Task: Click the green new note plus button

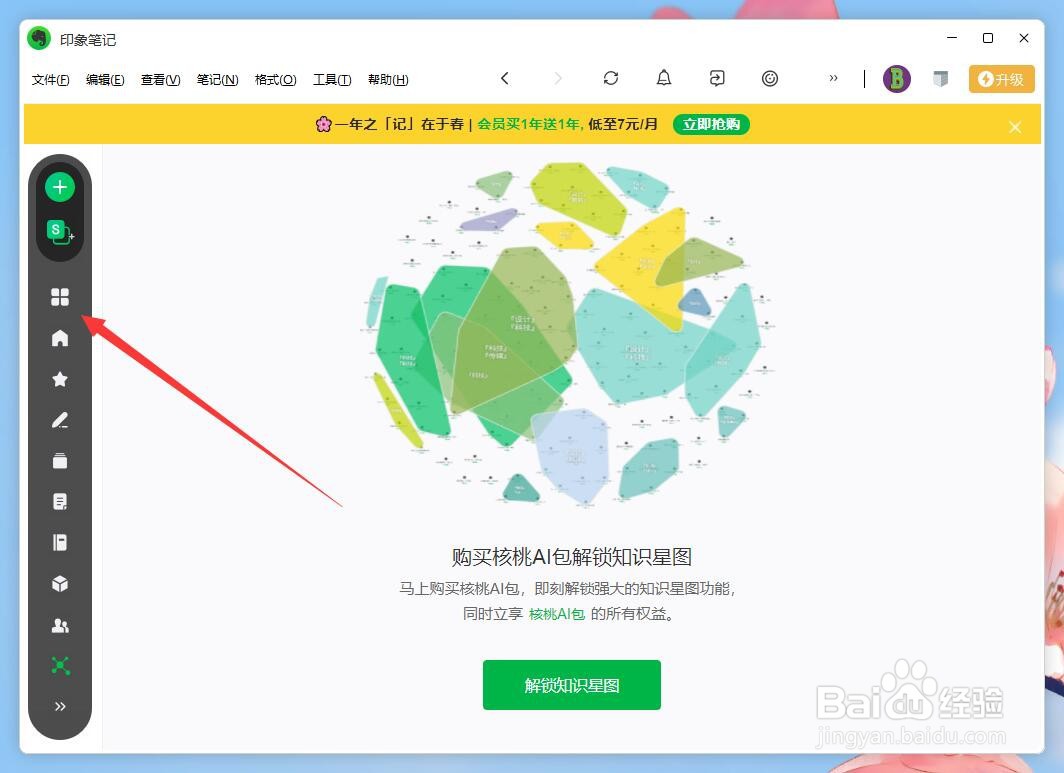Action: pyautogui.click(x=60, y=187)
